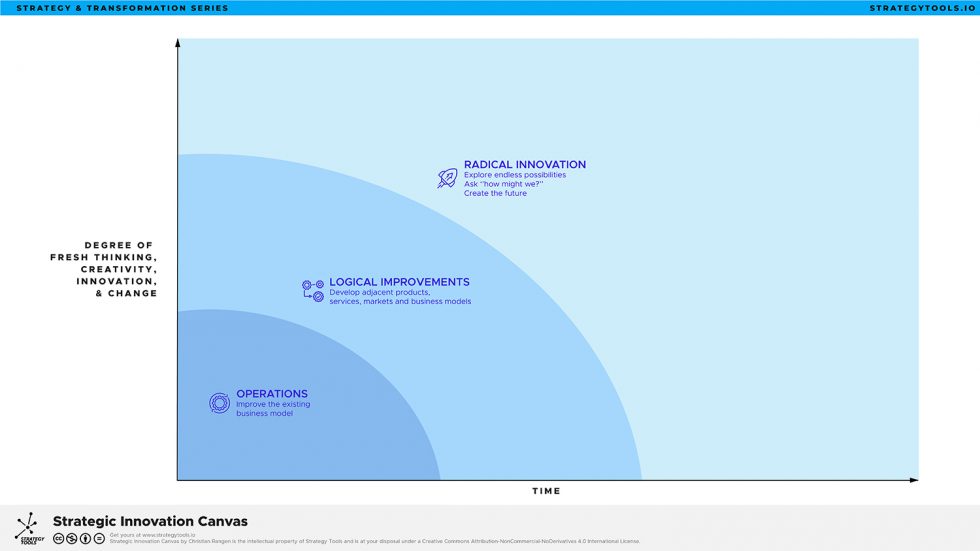Click the Creative Commons license notice line

(x=375, y=542)
